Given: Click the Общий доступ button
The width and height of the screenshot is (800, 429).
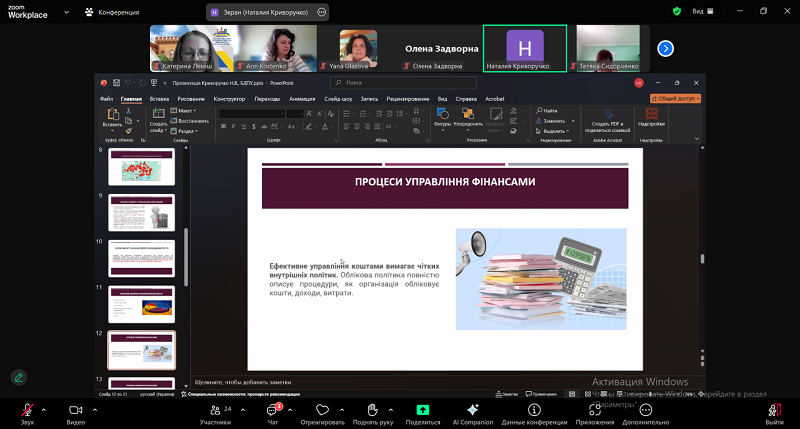Looking at the screenshot, I should pos(677,99).
